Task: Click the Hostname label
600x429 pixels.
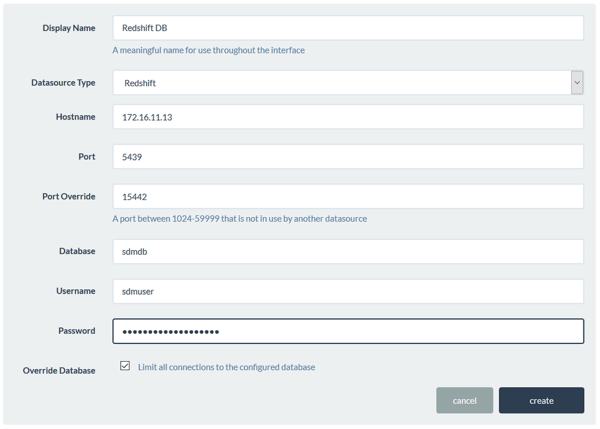Action: (x=75, y=117)
